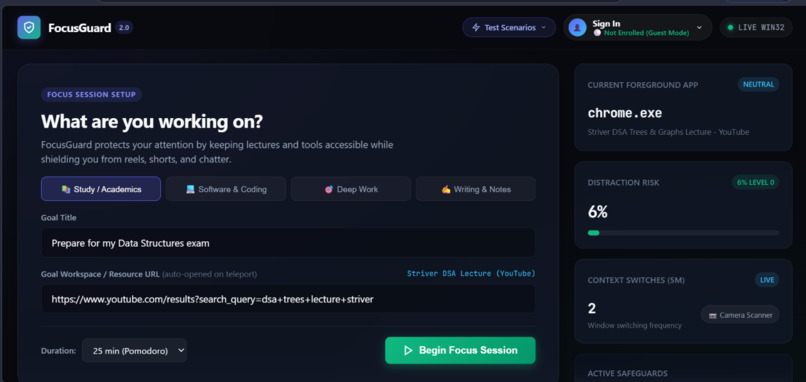Viewport: 806px width, 382px height.
Task: Click the 2.0 version badge
Action: pyautogui.click(x=124, y=28)
